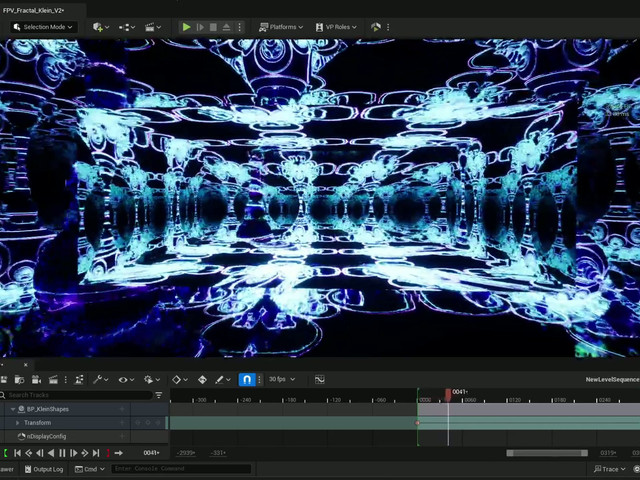Toggle Sequencer snapping magnet button
Image resolution: width=640 pixels, height=480 pixels.
tap(247, 380)
